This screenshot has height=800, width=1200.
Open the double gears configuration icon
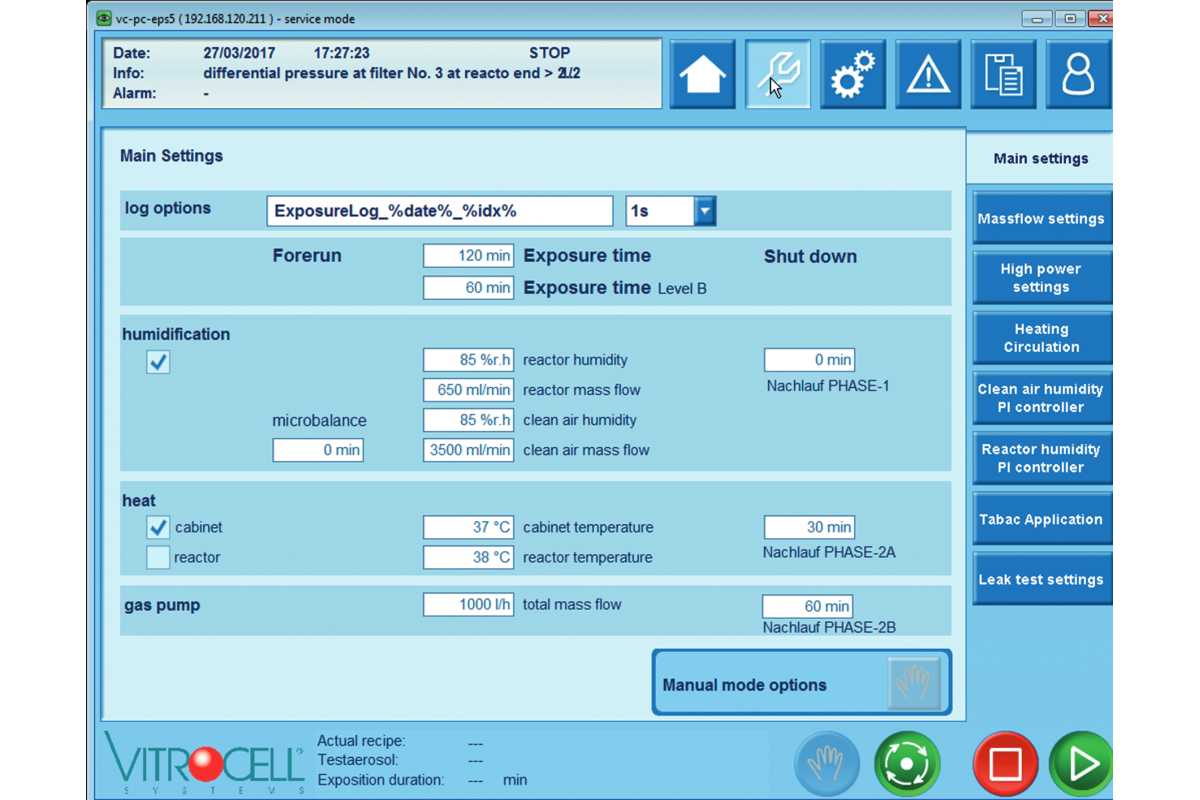tap(853, 75)
